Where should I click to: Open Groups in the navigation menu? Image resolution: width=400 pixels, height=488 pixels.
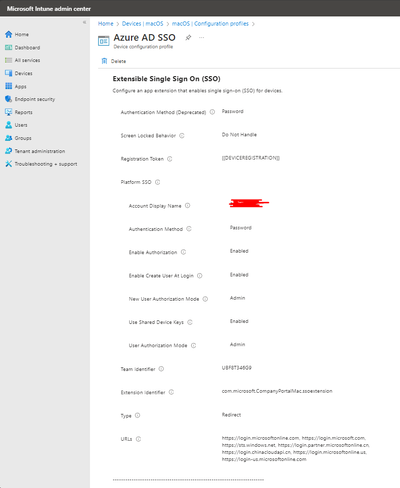(23, 138)
